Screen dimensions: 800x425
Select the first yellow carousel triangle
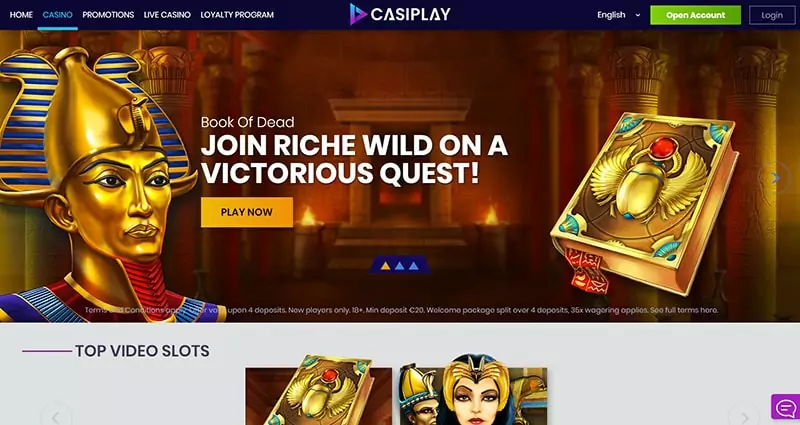386,266
